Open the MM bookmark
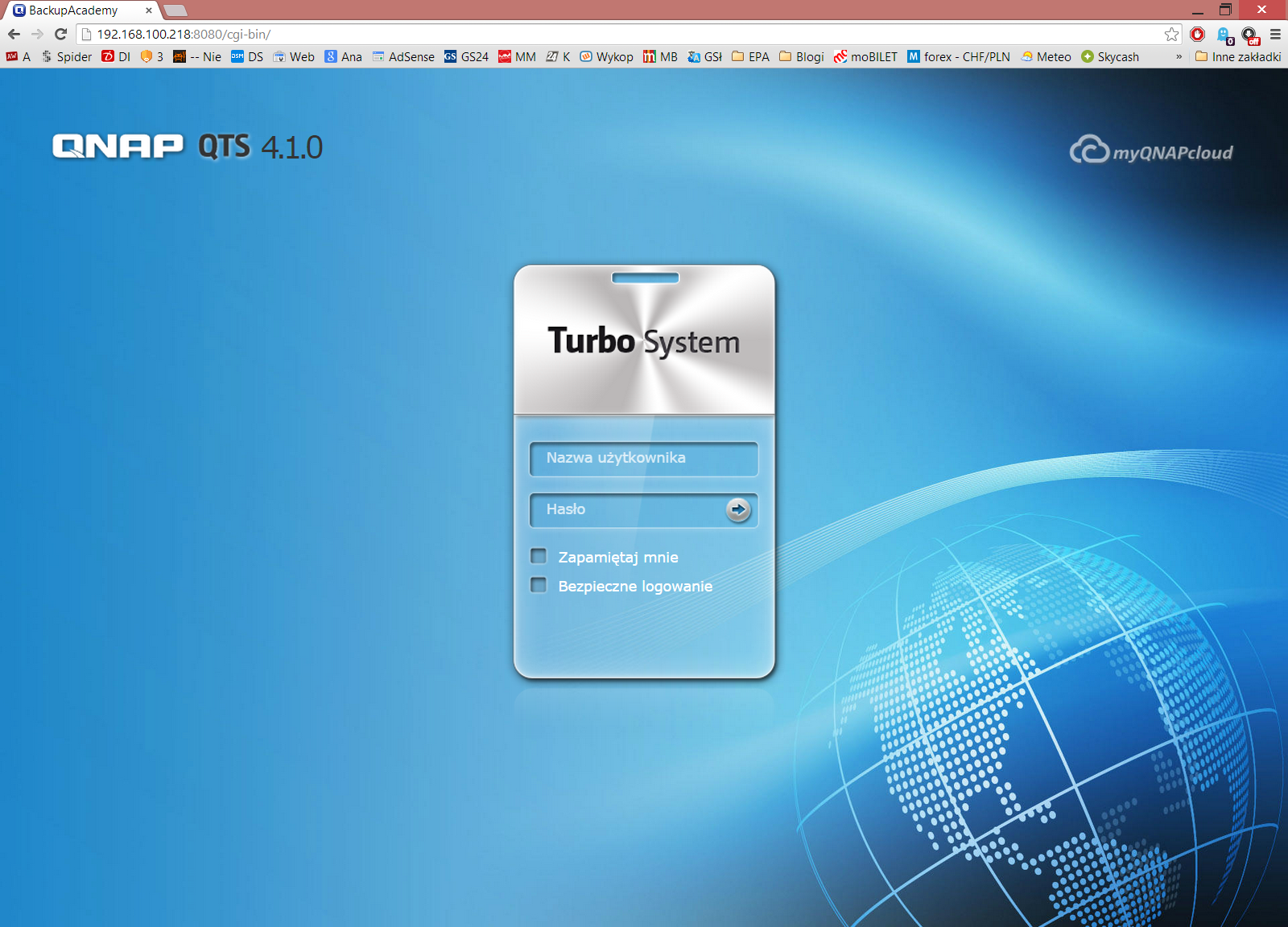The height and width of the screenshot is (927, 1288). [x=517, y=56]
